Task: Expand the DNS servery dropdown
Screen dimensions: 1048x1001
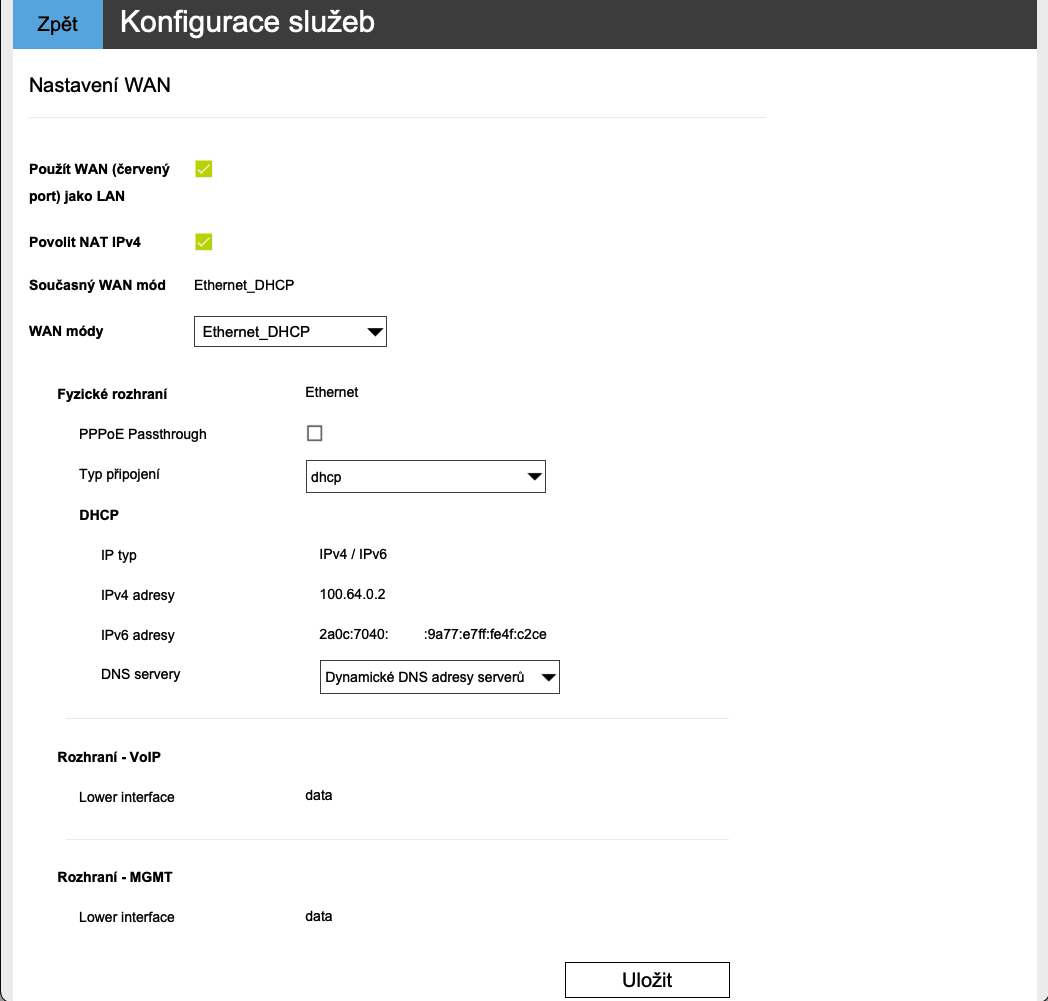Action: click(440, 677)
